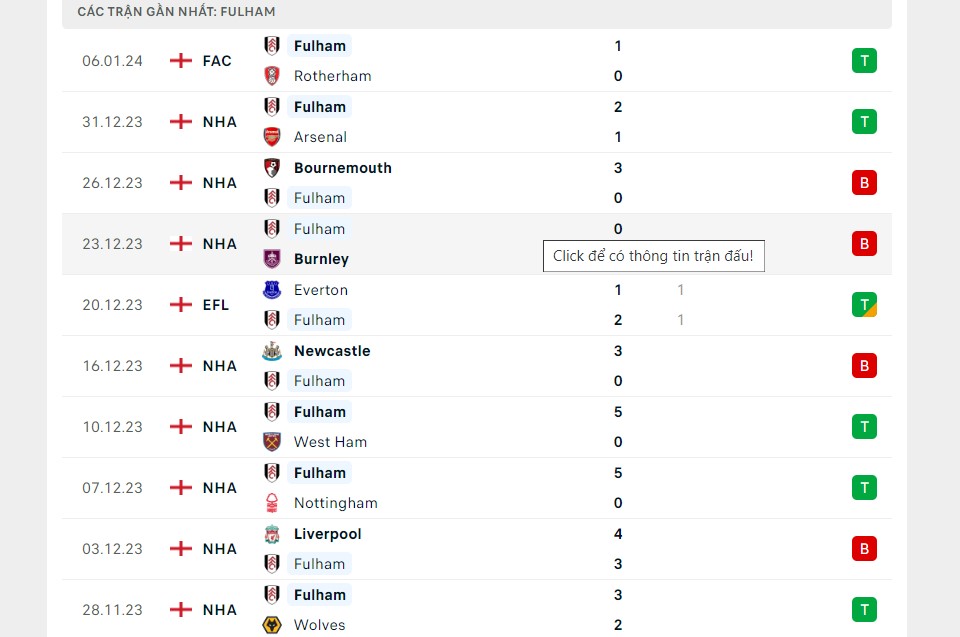The width and height of the screenshot is (960, 637).
Task: Click T badge with orange corner for Everton match
Action: (864, 304)
